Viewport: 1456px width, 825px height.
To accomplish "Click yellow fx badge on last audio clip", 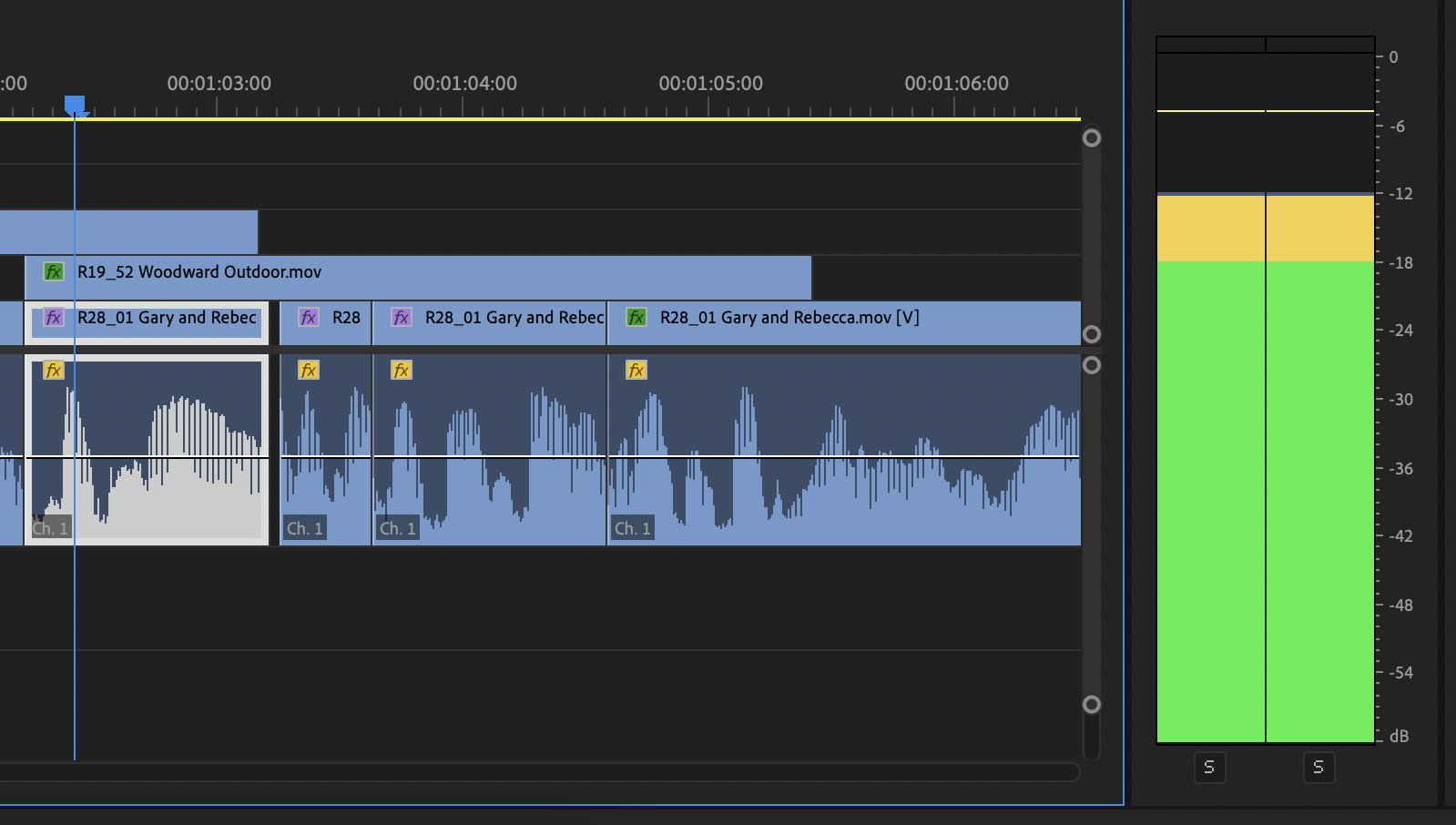I will [x=636, y=371].
